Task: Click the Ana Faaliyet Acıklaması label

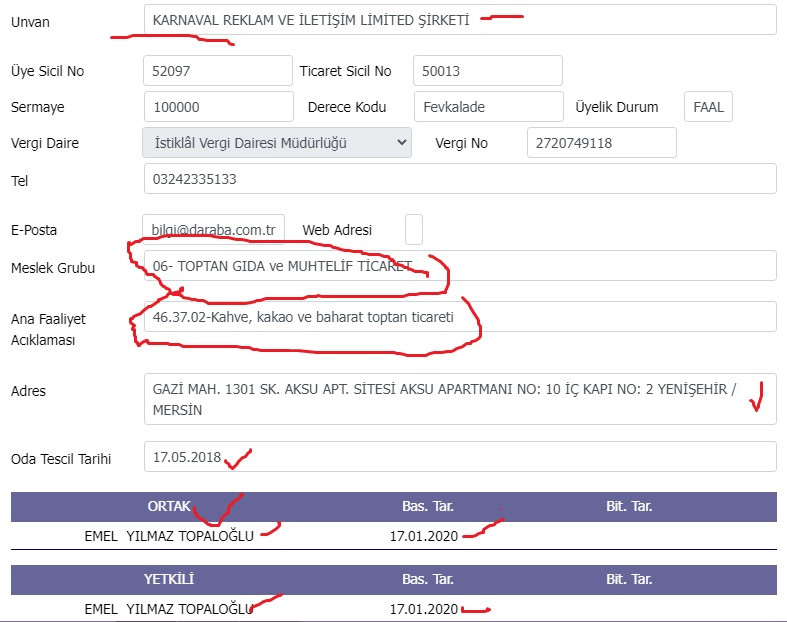Action: (48, 329)
